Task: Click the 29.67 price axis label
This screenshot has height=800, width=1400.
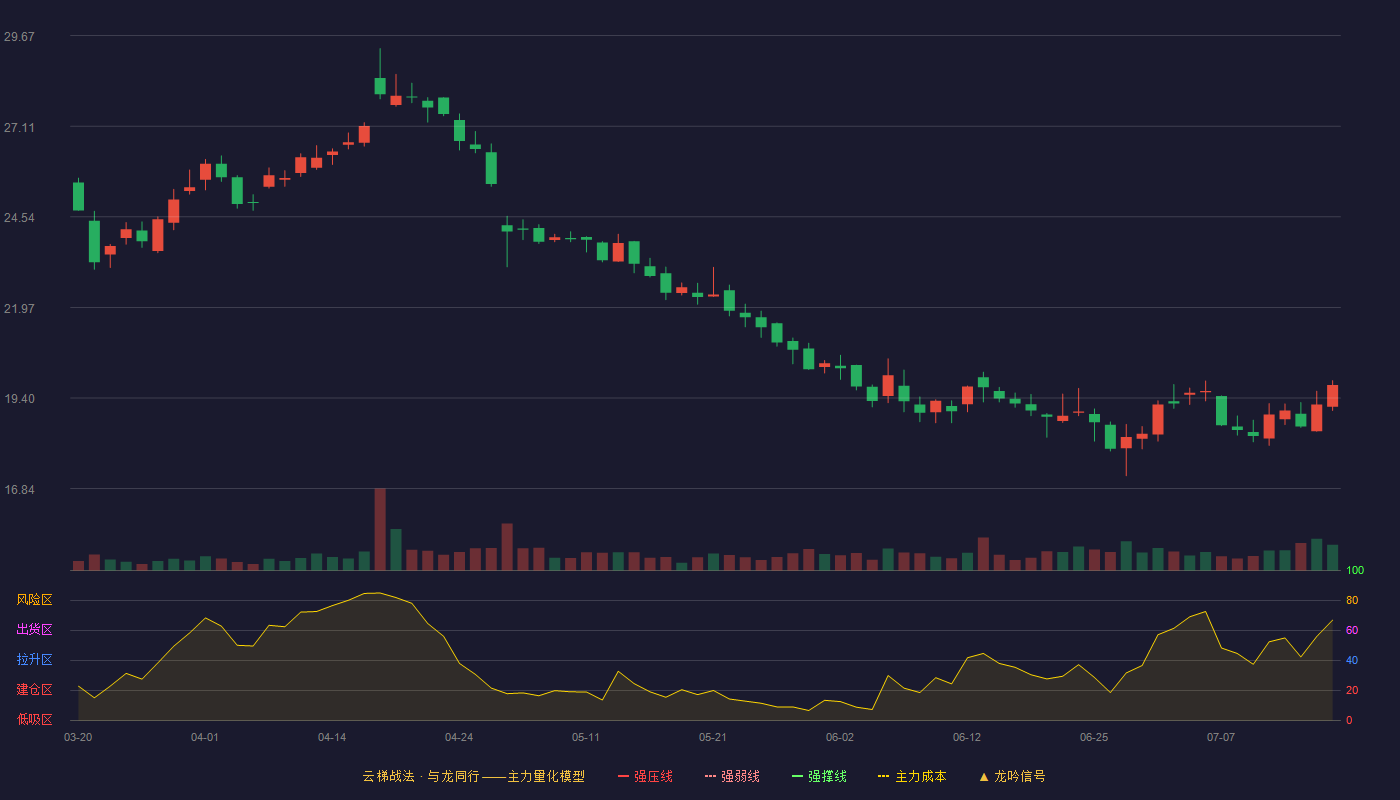Action: pyautogui.click(x=19, y=36)
